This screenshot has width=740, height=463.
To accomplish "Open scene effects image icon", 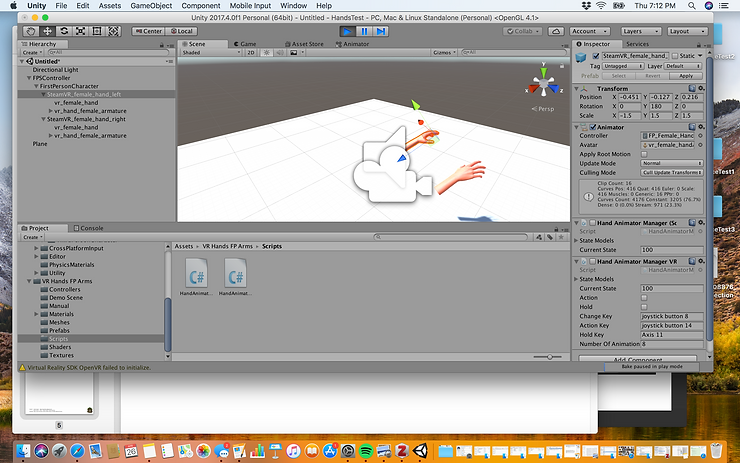I will coord(294,52).
